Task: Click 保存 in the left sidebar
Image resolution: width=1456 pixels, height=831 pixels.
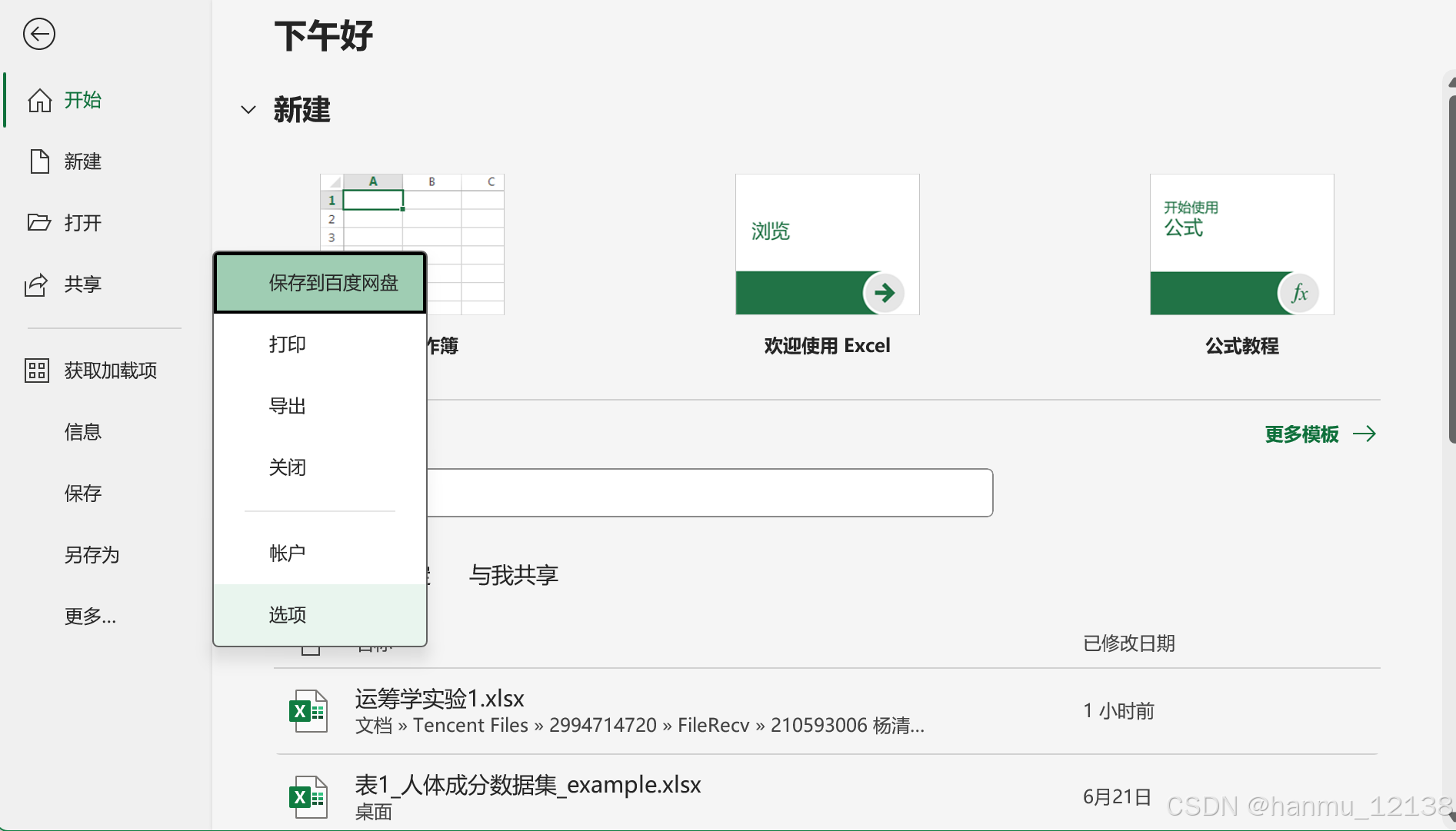Action: pyautogui.click(x=83, y=494)
